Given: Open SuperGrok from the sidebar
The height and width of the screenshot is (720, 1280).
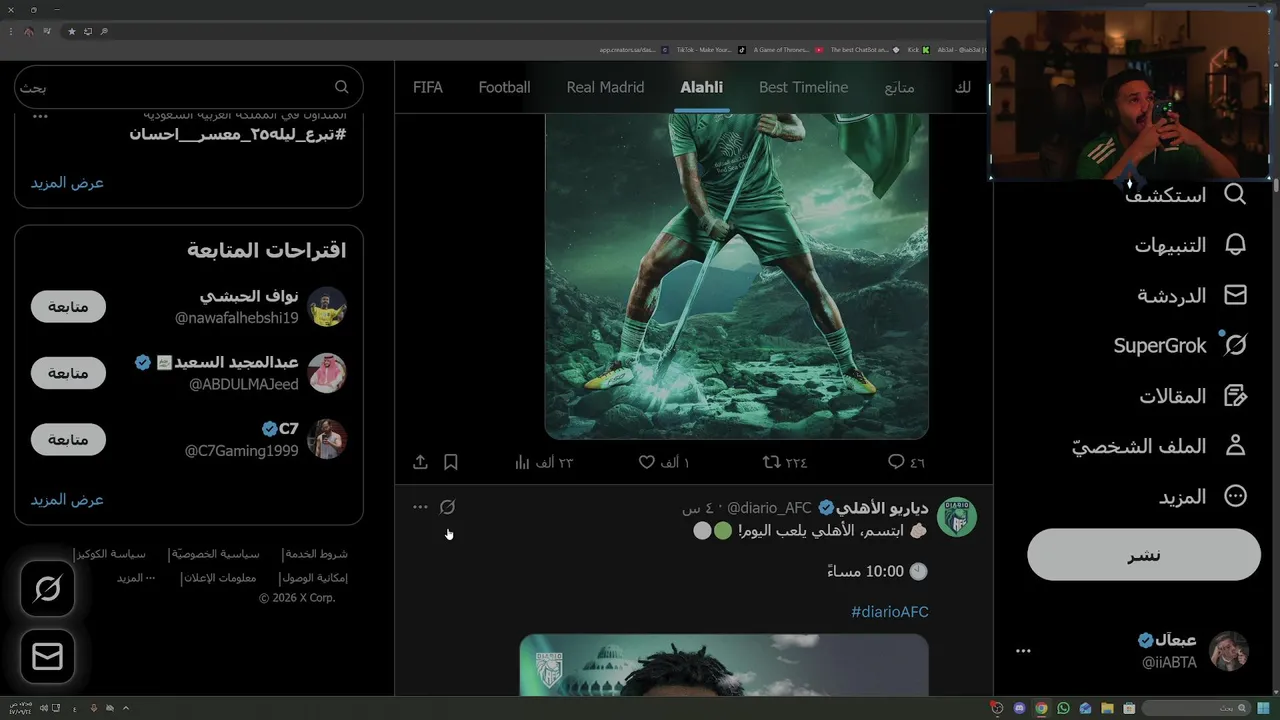Looking at the screenshot, I should (x=1180, y=345).
